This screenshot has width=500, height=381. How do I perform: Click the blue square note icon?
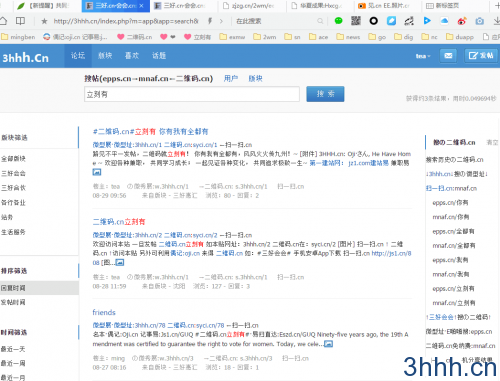click(391, 21)
